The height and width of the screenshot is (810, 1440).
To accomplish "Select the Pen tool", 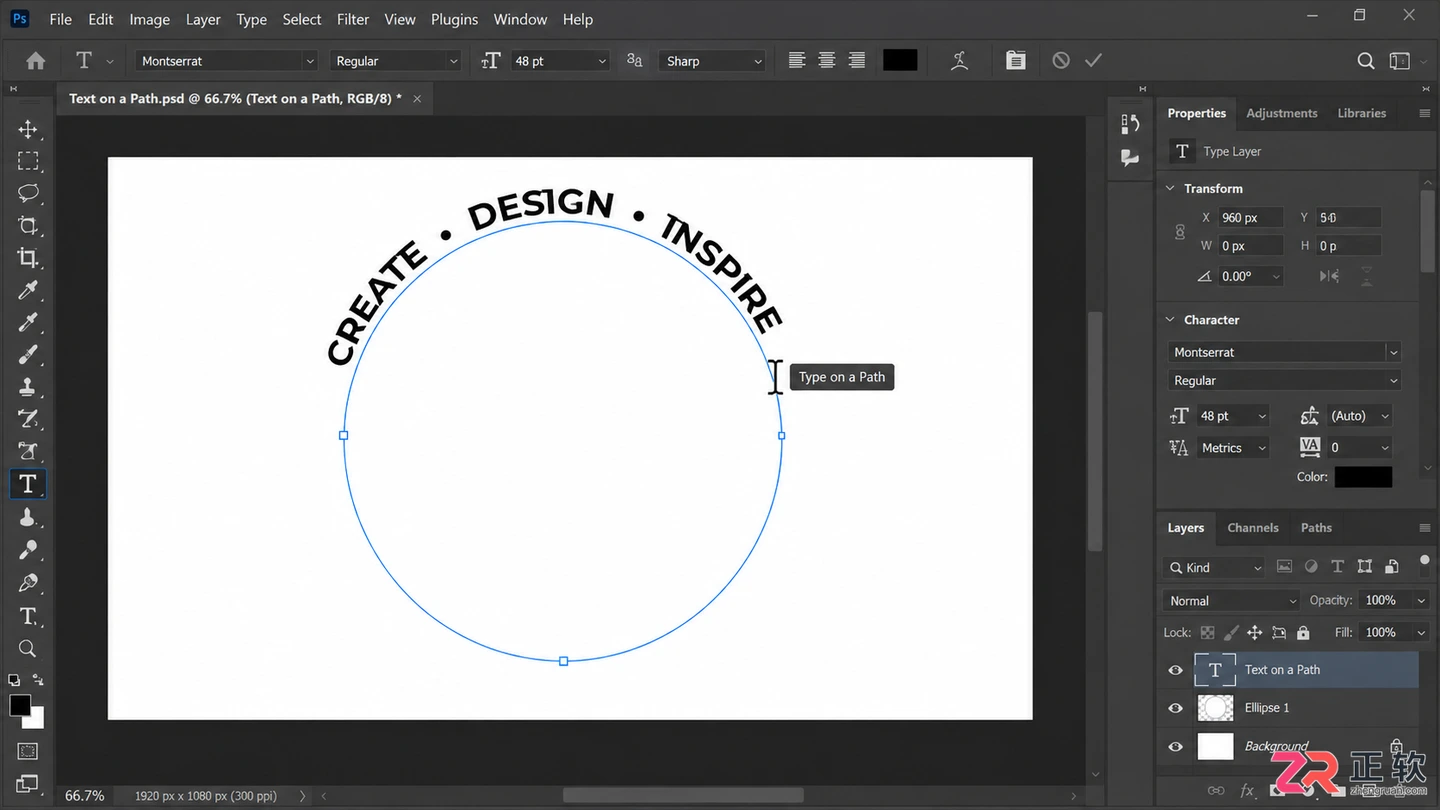I will pos(28,582).
